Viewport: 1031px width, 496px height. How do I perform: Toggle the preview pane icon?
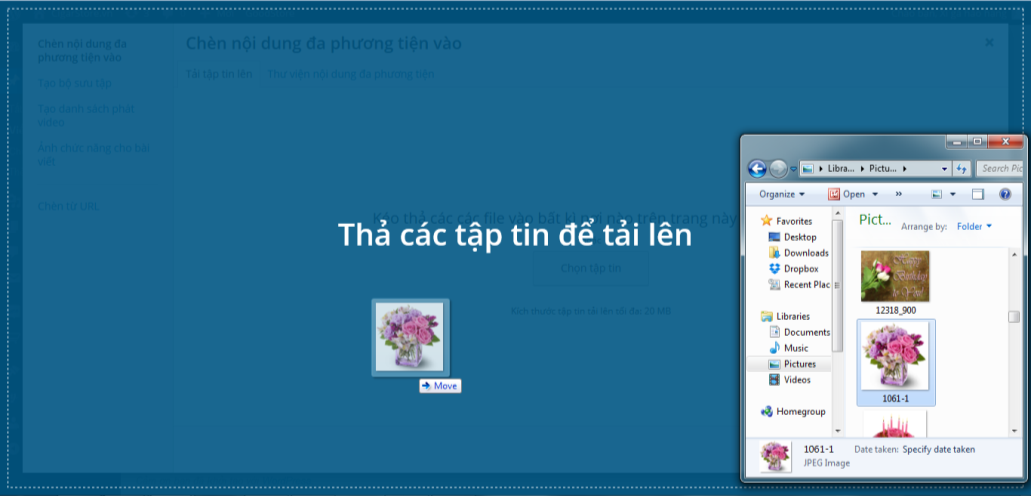tap(978, 195)
